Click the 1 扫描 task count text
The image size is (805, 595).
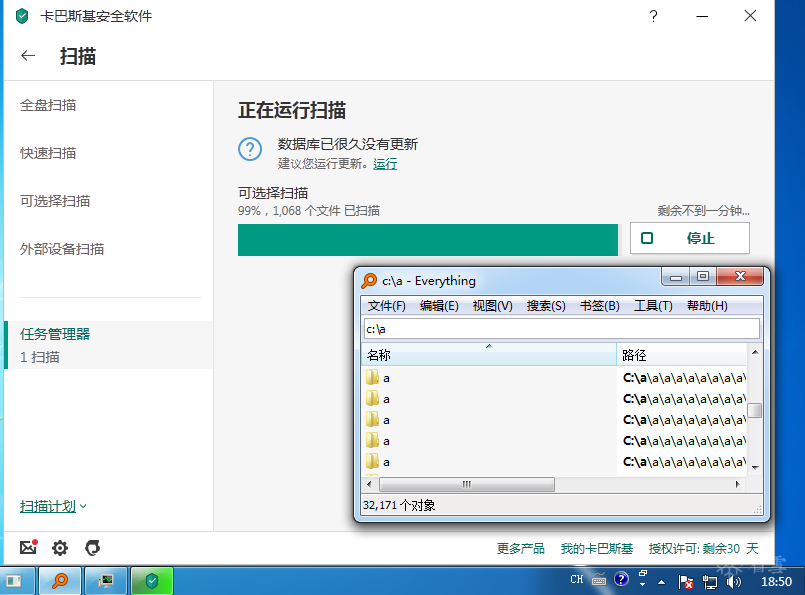pyautogui.click(x=40, y=357)
